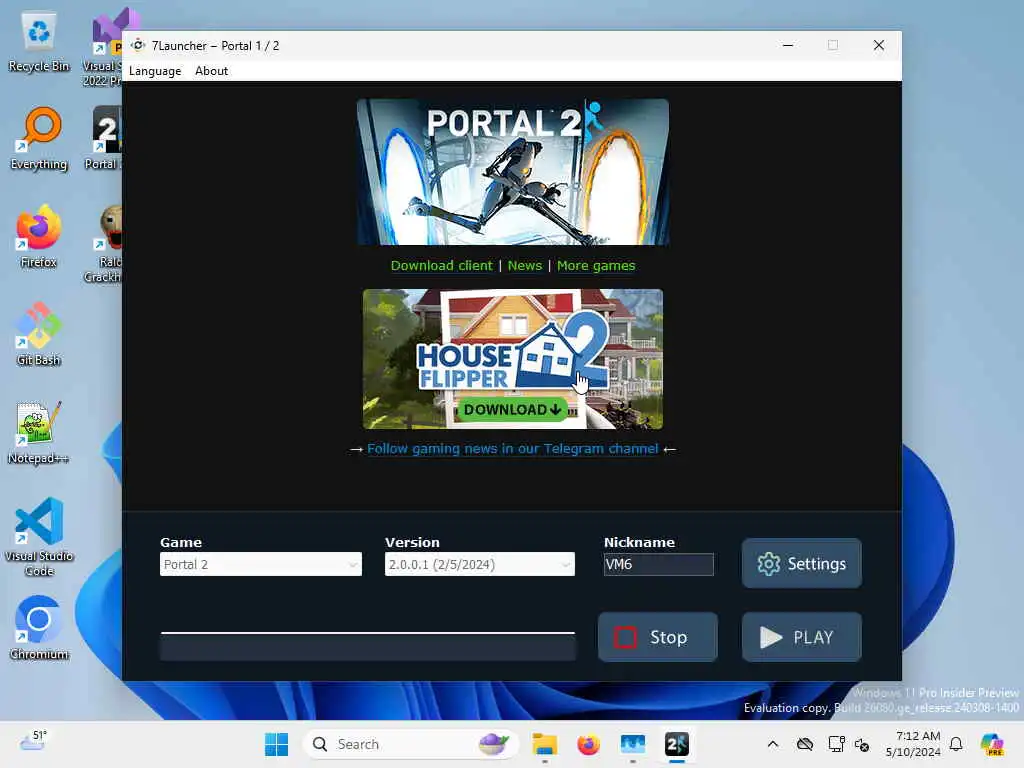Follow the Telegram channel gaming news link
Viewport: 1024px width, 768px height.
pyautogui.click(x=513, y=449)
